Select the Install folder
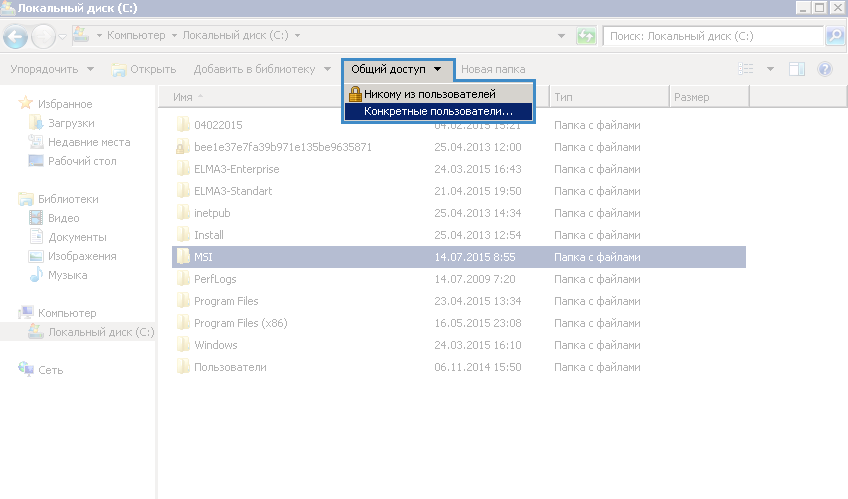Viewport: 848px width, 499px height. tap(209, 235)
